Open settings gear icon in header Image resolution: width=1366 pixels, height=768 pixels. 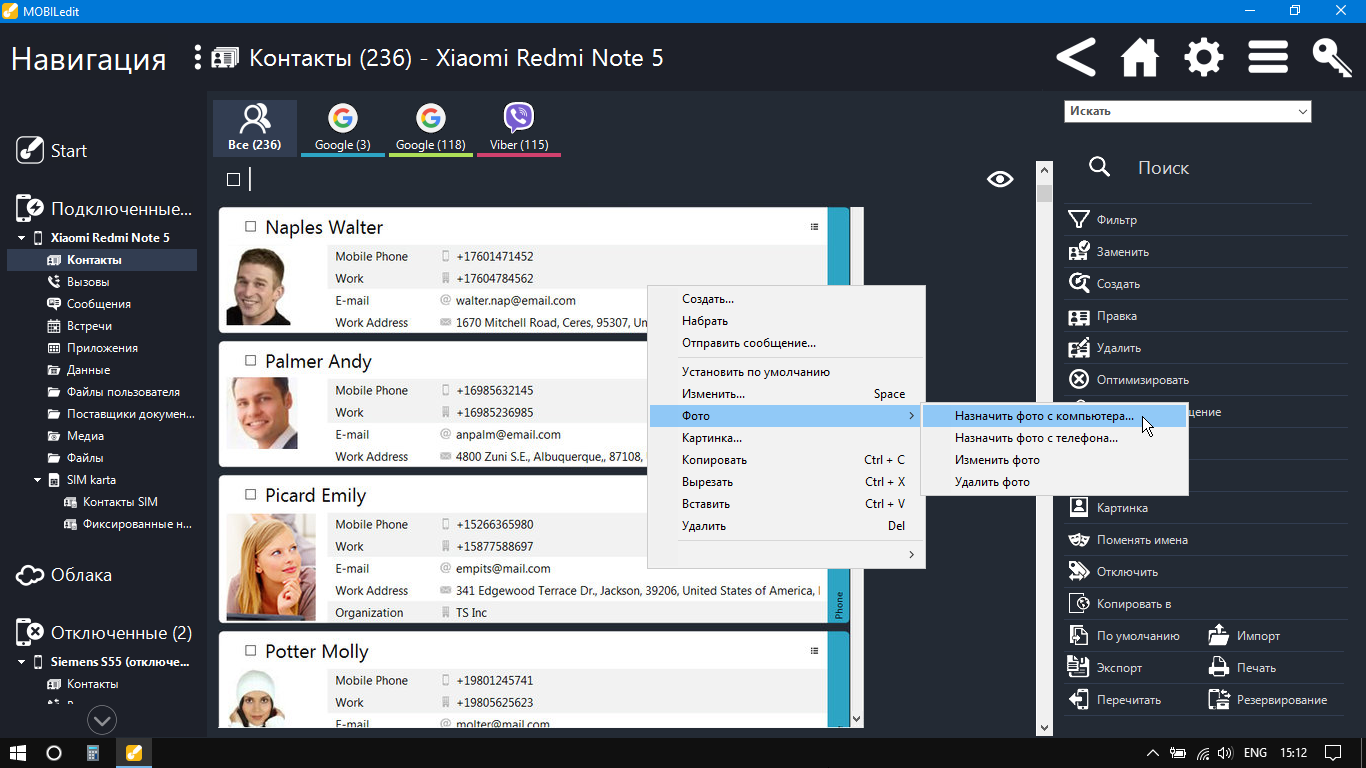click(1204, 57)
